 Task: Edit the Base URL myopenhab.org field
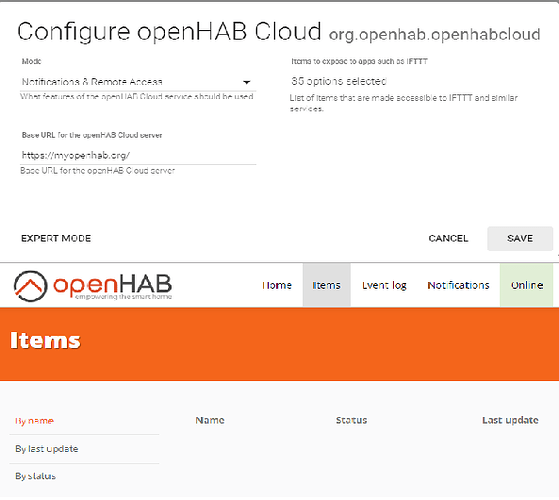(x=138, y=155)
